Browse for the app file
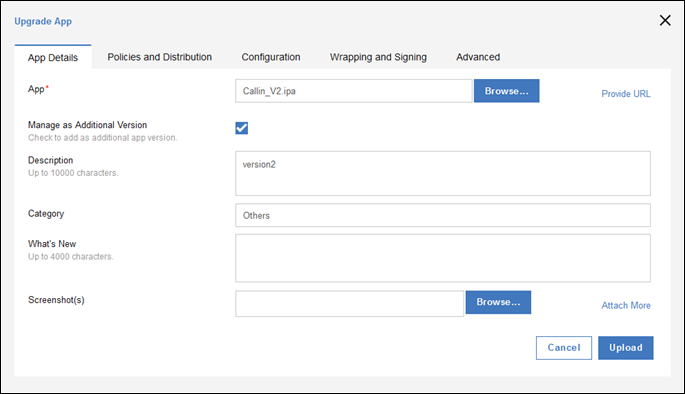The height and width of the screenshot is (394, 685). point(506,91)
